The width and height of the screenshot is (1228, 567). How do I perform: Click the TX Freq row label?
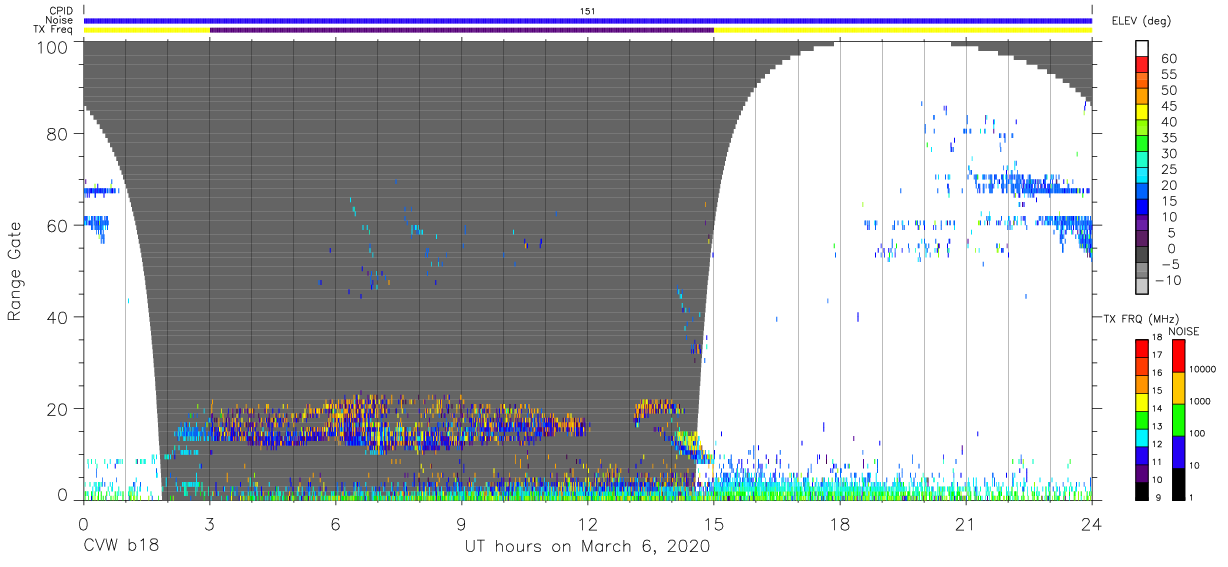coord(53,30)
